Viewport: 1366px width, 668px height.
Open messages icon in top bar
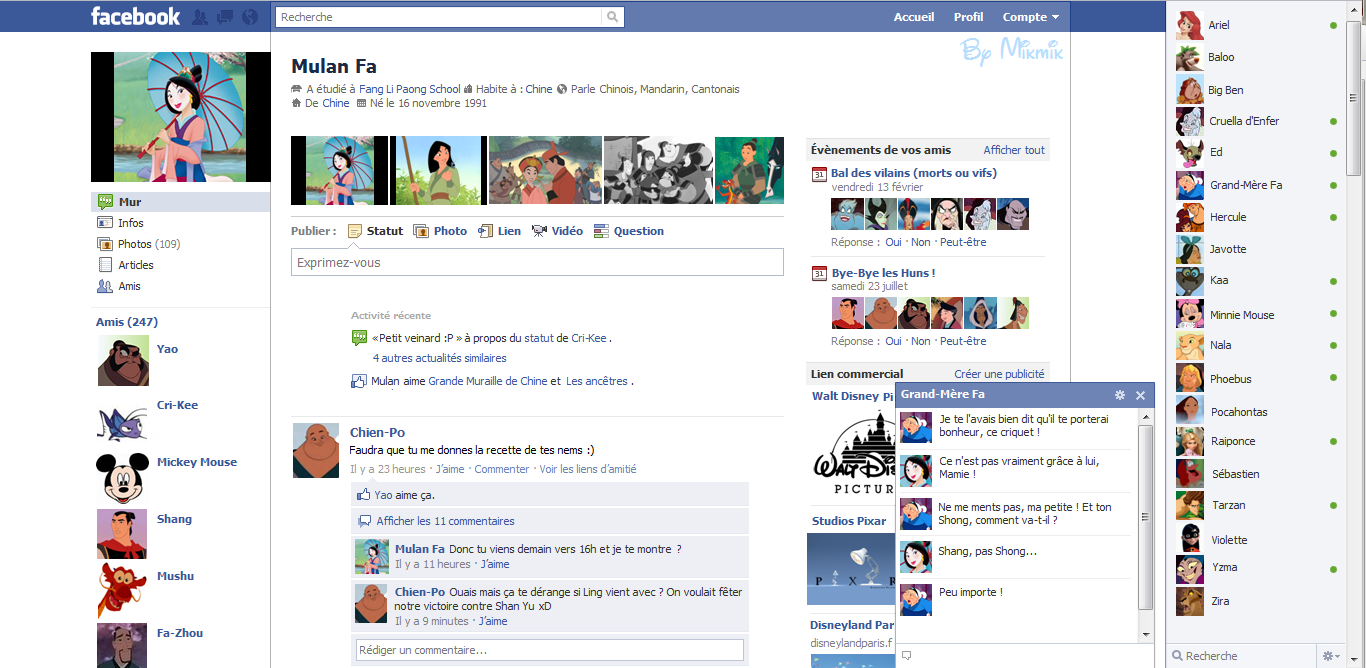point(225,17)
